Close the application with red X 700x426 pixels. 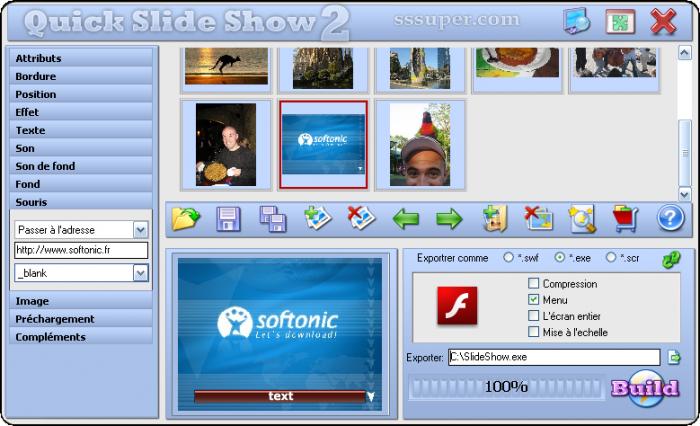[663, 21]
